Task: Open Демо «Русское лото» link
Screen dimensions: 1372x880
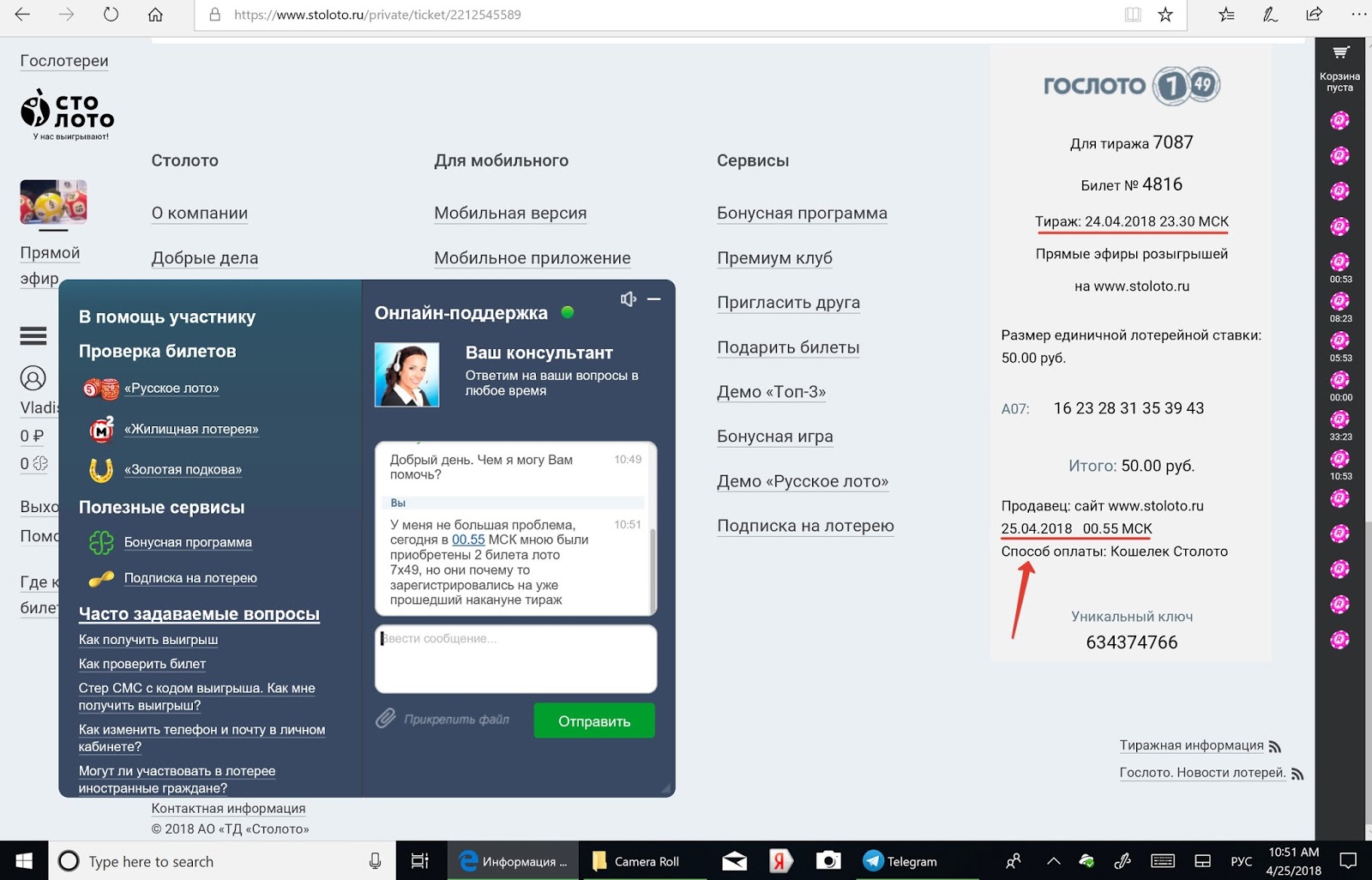Action: pyautogui.click(x=803, y=480)
